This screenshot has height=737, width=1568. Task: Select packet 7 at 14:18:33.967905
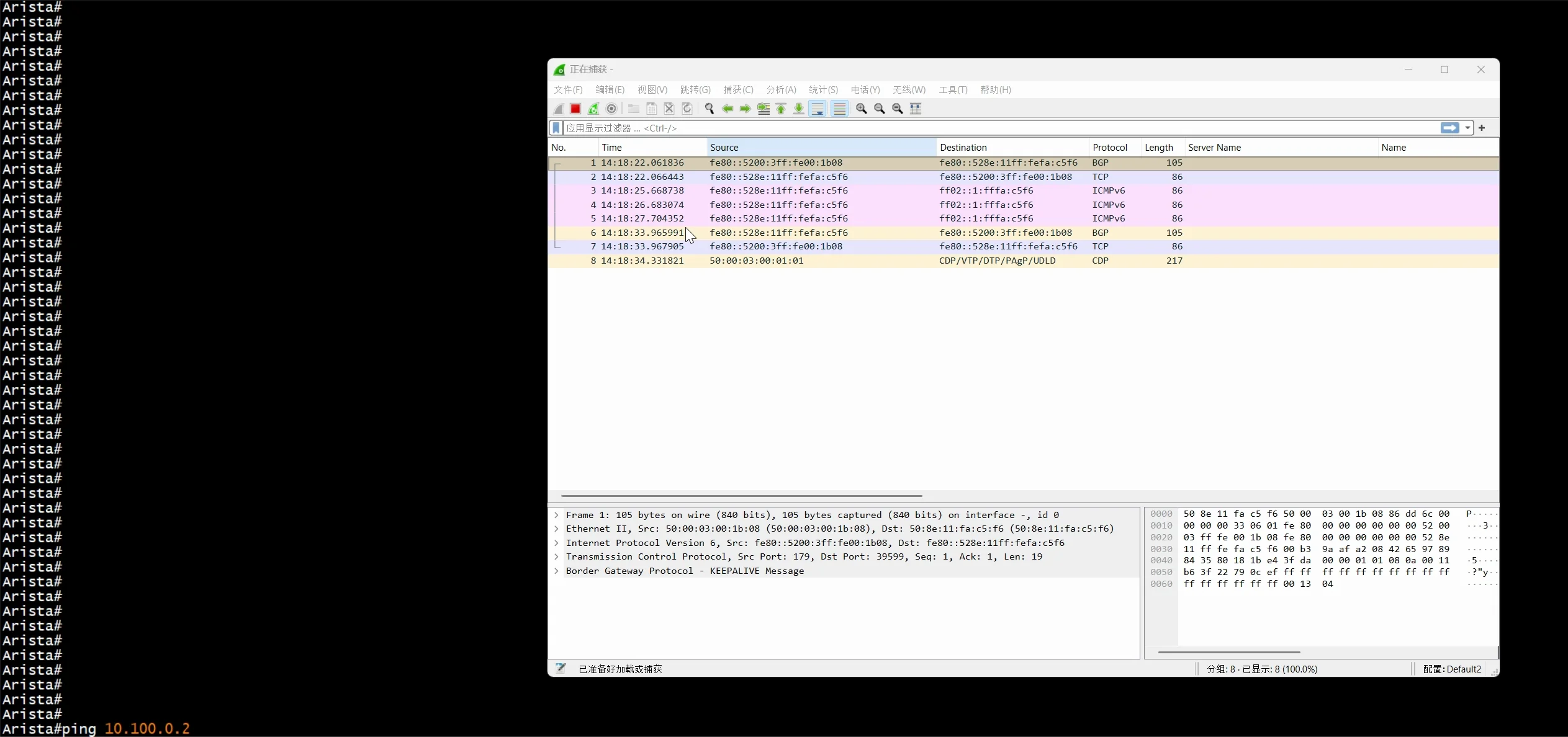1023,246
